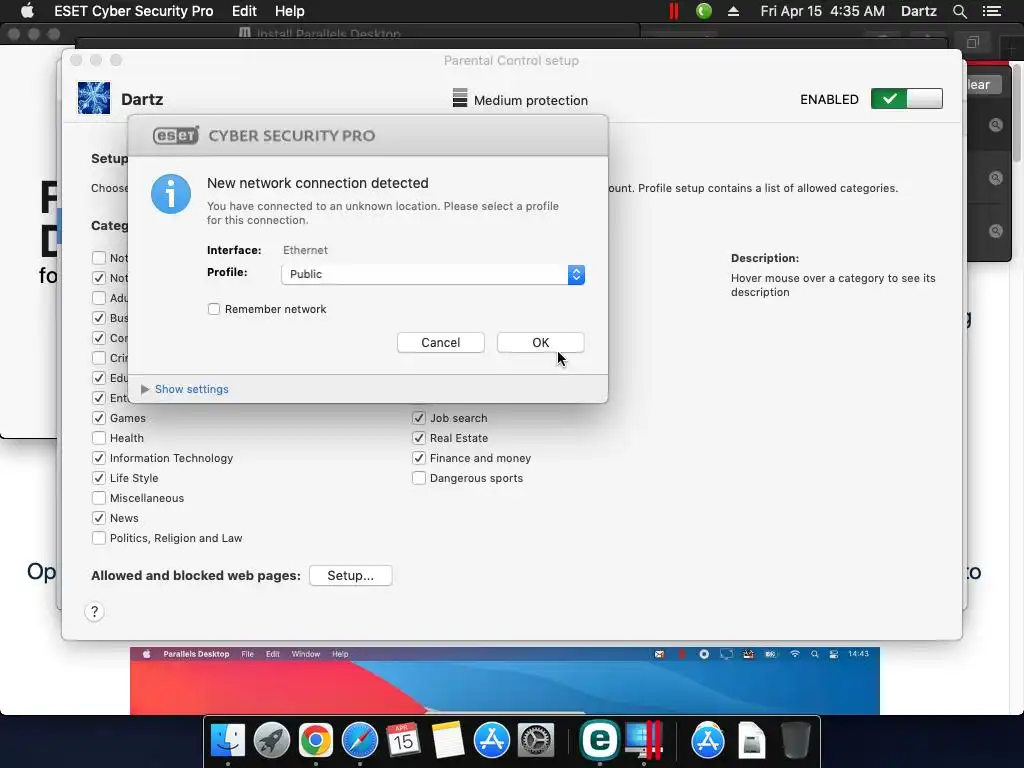Click Cancel in the network dialog
Image resolution: width=1024 pixels, height=768 pixels.
pyautogui.click(x=441, y=342)
